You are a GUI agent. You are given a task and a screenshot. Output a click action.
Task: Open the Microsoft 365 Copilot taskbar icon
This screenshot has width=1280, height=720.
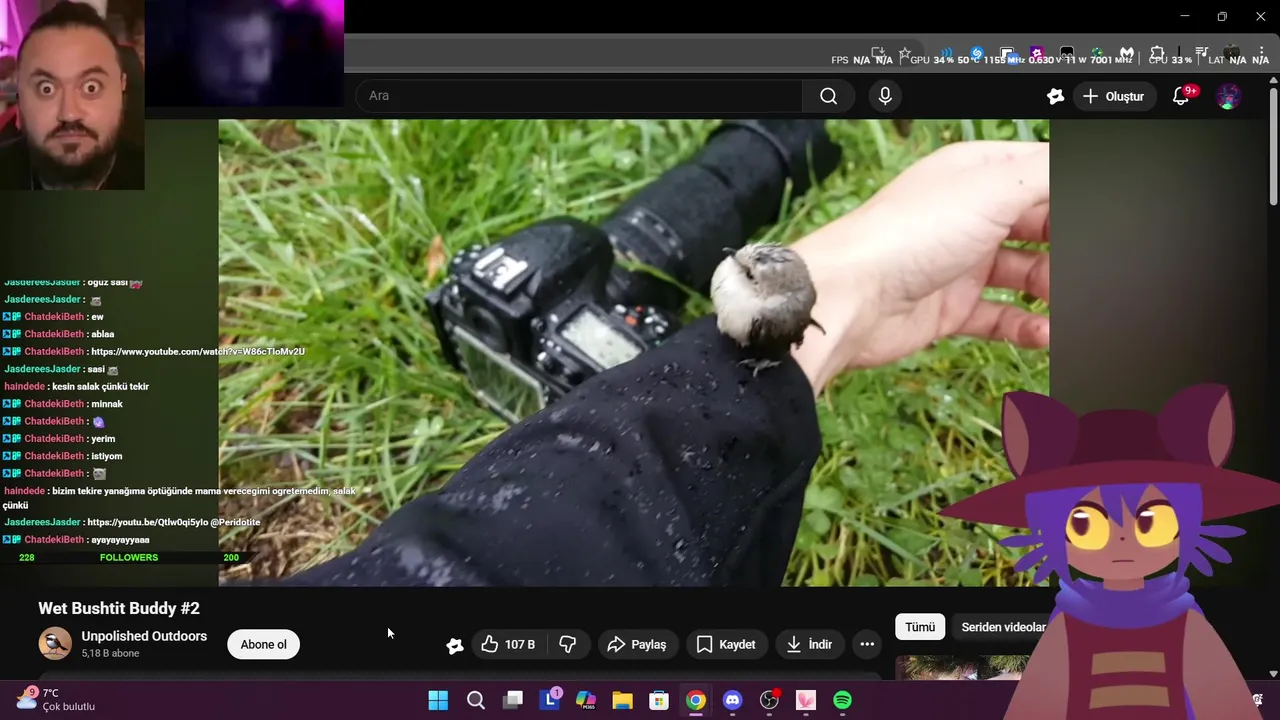[x=586, y=700]
